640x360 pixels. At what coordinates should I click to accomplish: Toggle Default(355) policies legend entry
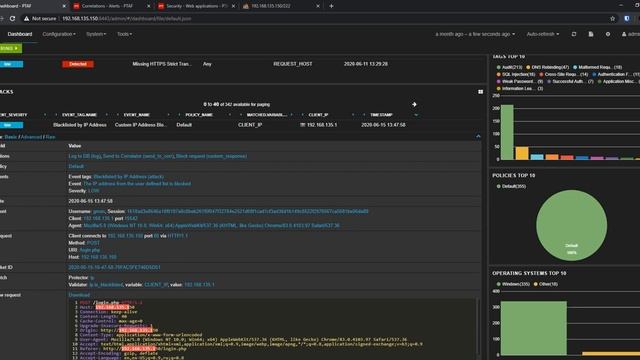coord(511,187)
